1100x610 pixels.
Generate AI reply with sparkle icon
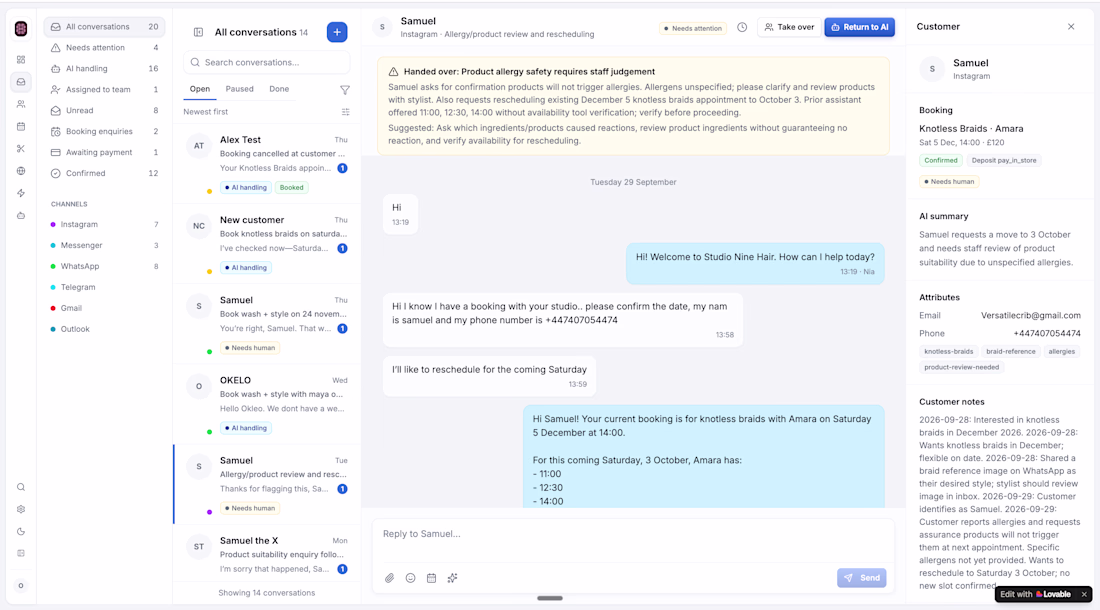click(452, 578)
